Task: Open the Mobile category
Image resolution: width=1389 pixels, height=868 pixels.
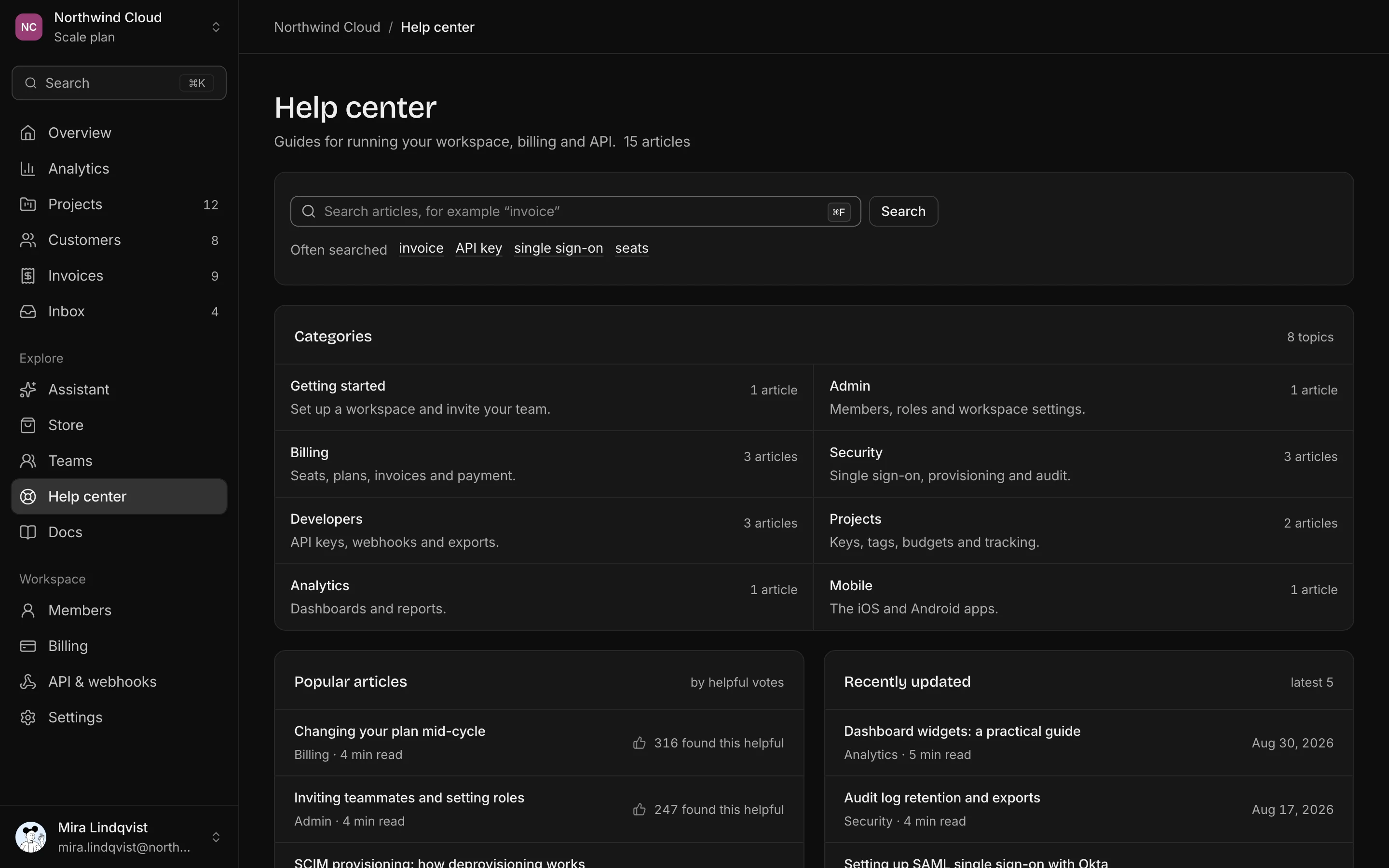Action: pos(1083,597)
